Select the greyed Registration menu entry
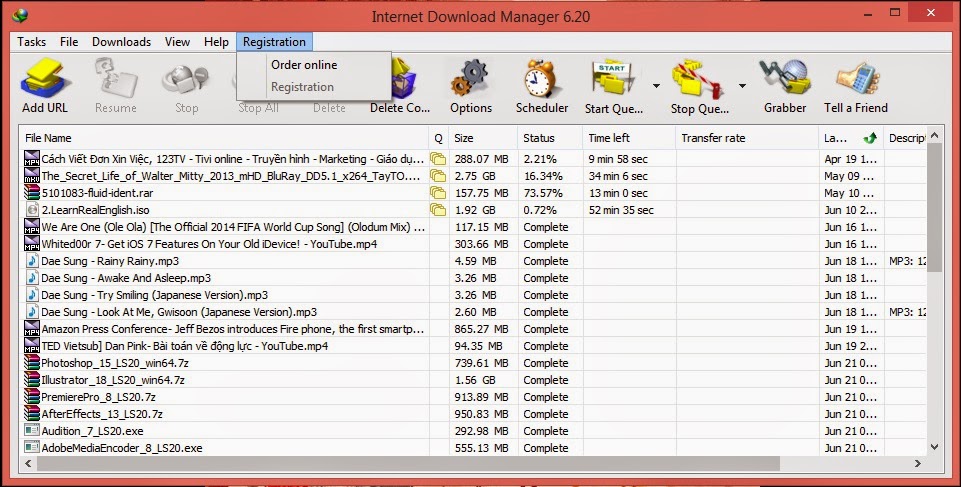This screenshot has width=961, height=487. pyautogui.click(x=314, y=87)
